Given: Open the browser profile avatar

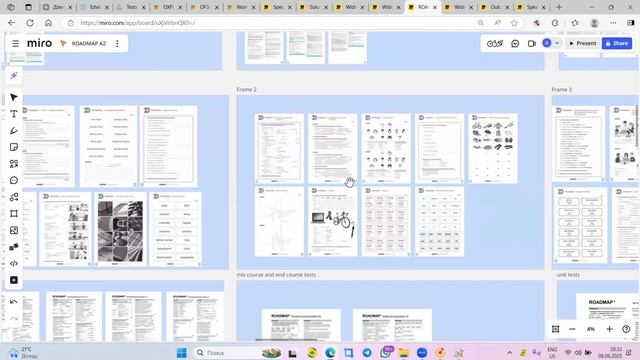Looking at the screenshot, I should click(x=594, y=23).
